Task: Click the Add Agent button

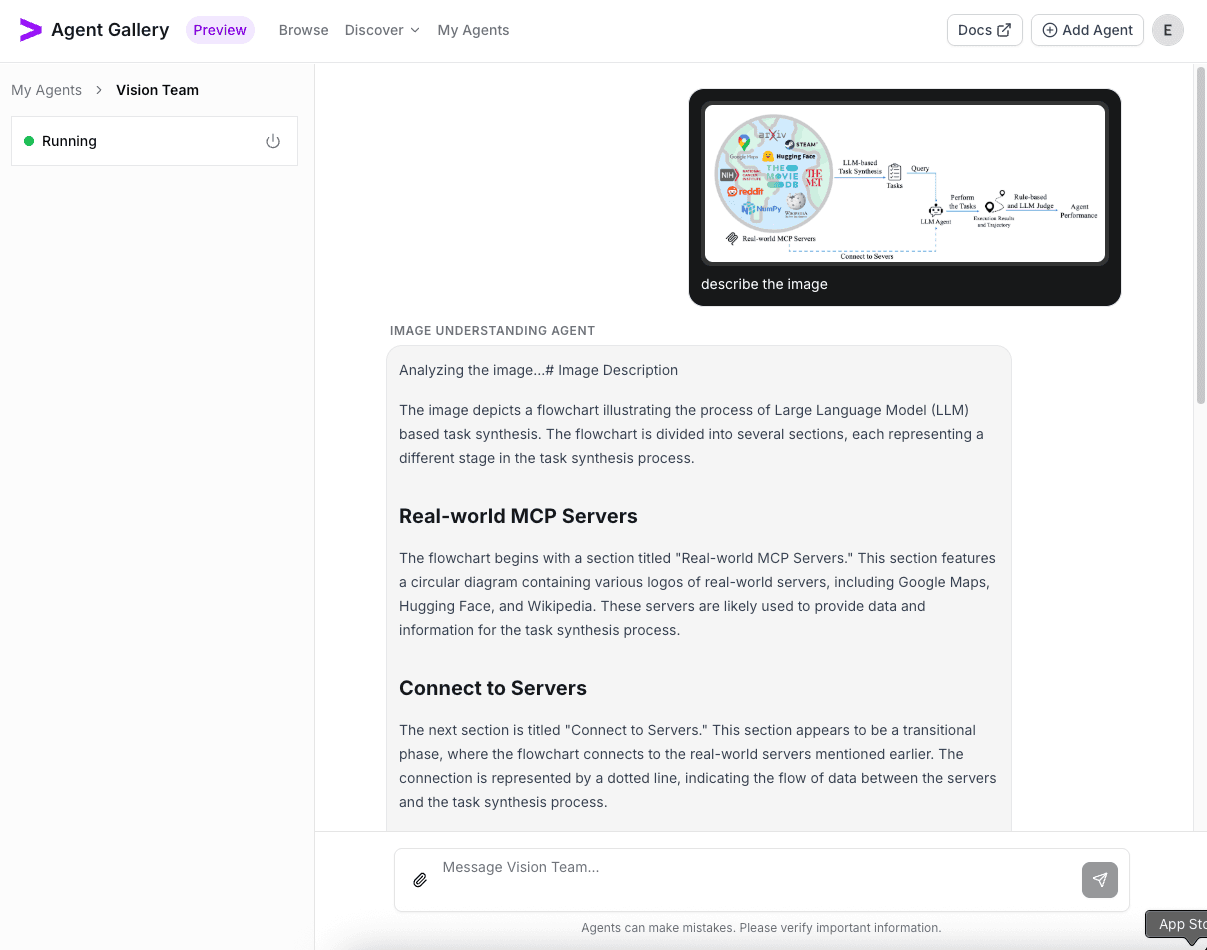Action: point(1087,30)
